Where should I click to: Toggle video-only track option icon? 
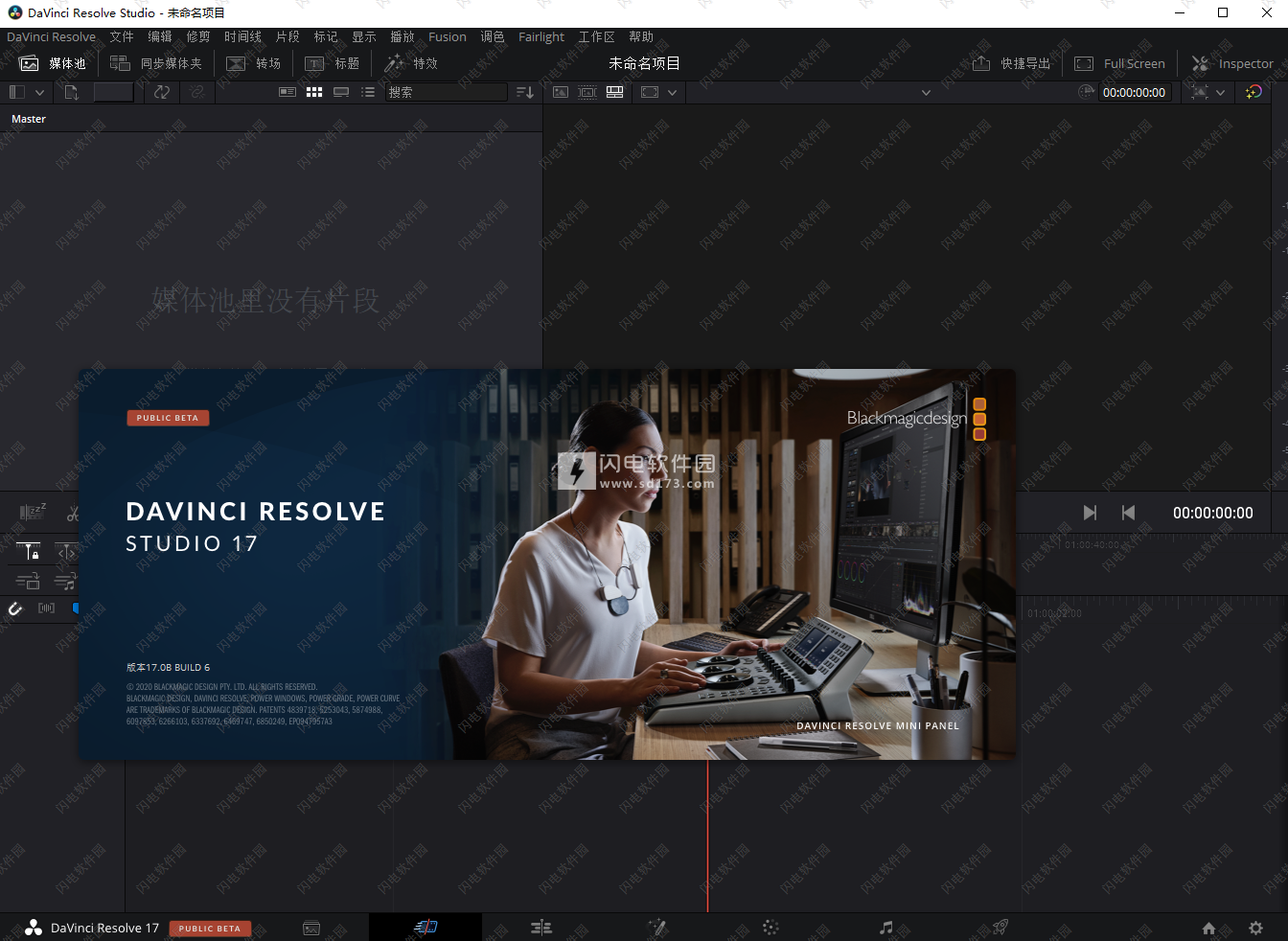[x=28, y=581]
